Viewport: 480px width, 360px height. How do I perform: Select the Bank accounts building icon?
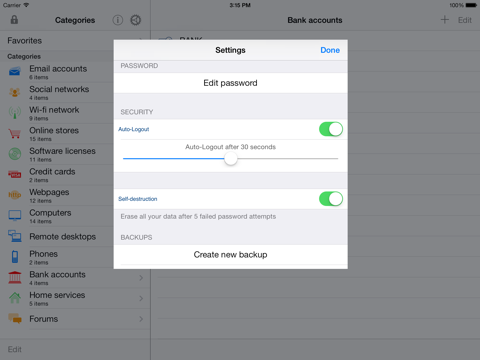[15, 277]
